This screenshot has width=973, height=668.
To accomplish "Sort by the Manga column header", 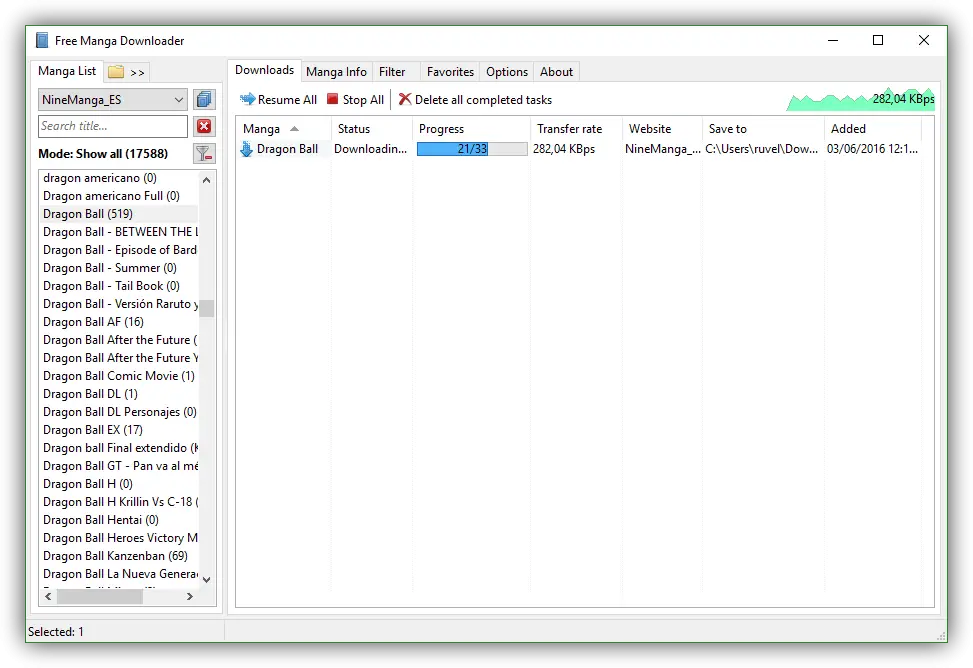I will [x=283, y=129].
